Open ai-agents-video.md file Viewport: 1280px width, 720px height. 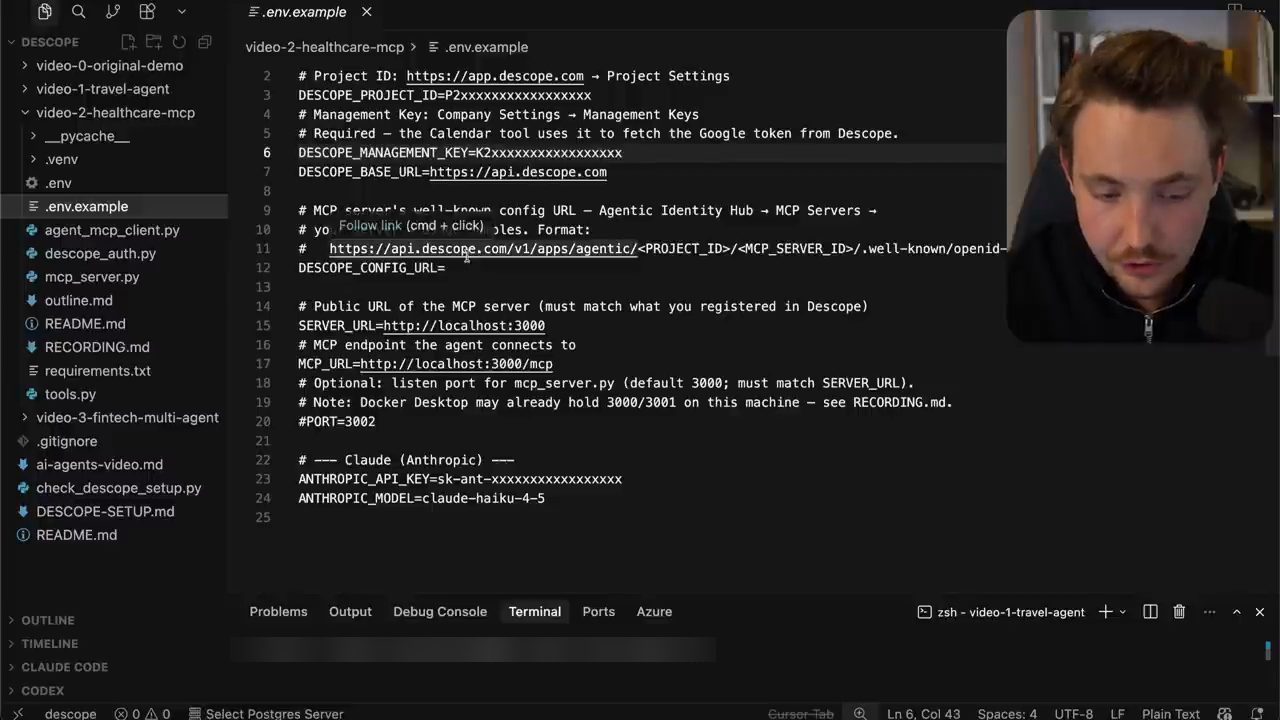tap(99, 464)
